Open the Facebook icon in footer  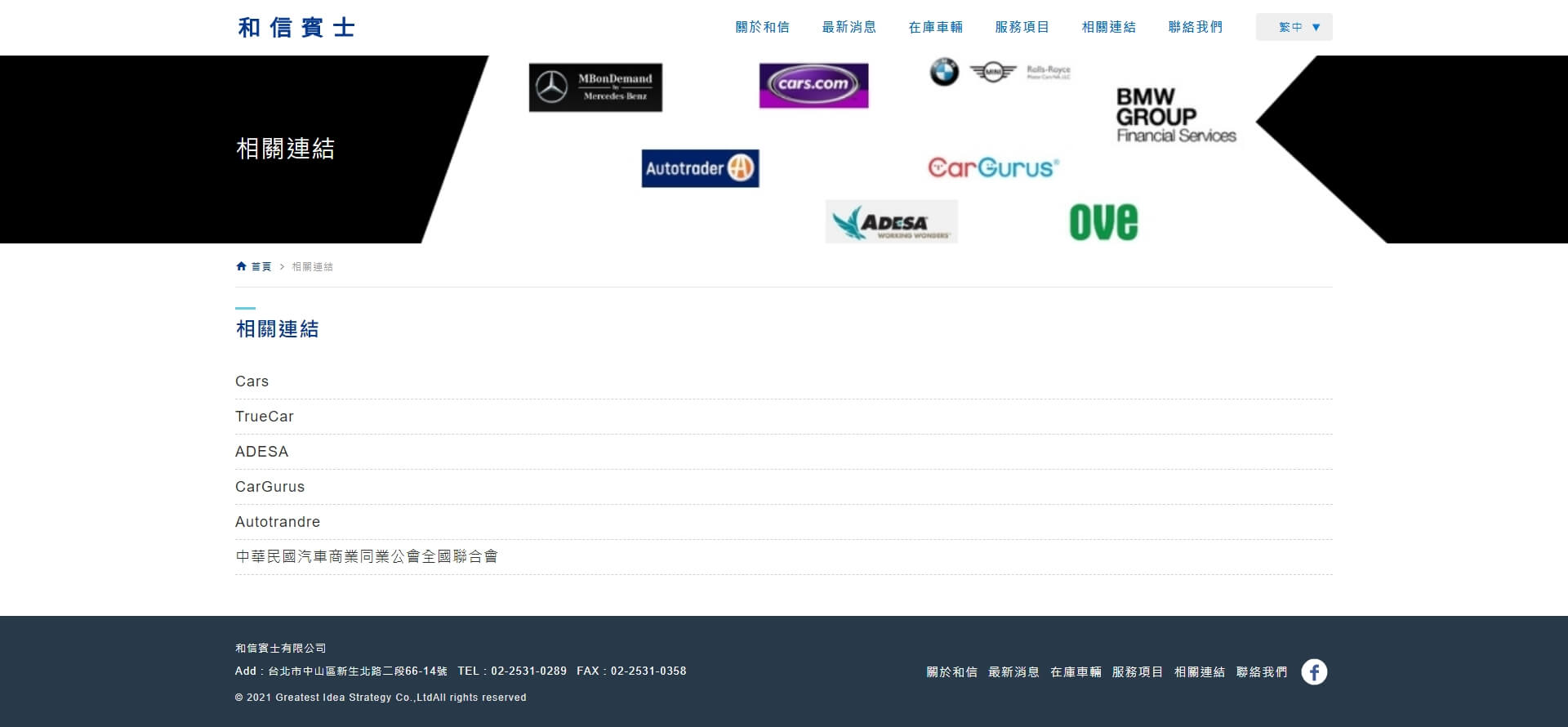[1314, 671]
